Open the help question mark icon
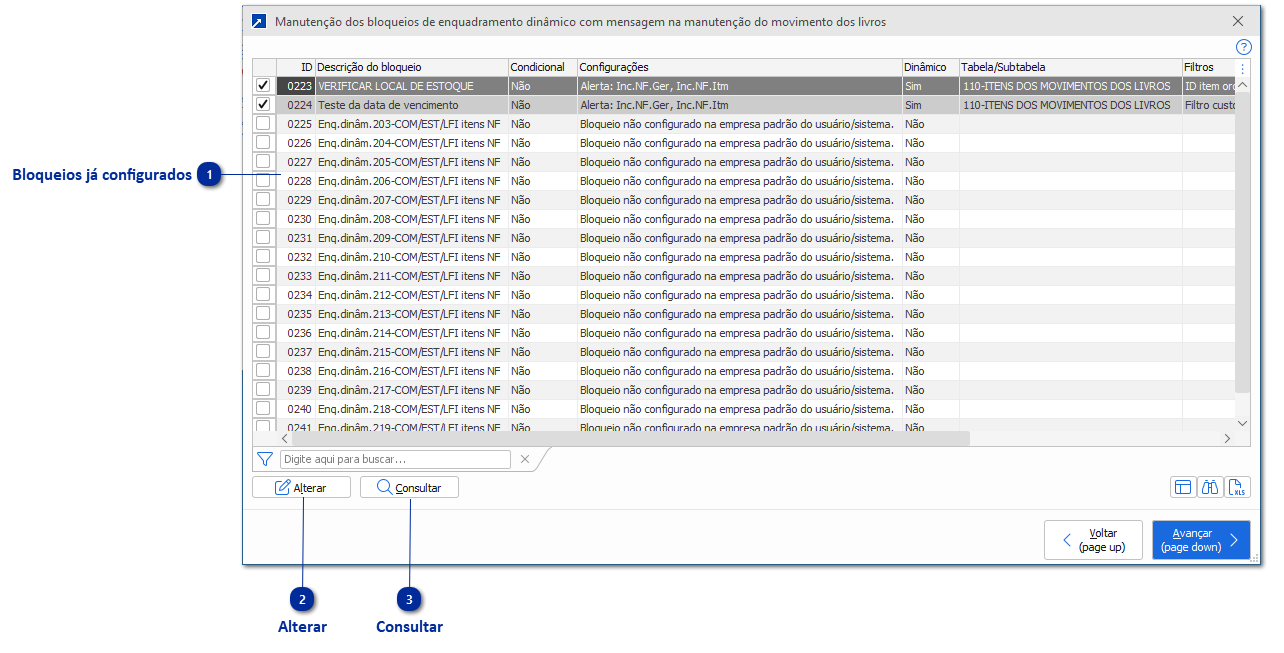This screenshot has height=653, width=1284. coord(1243,47)
